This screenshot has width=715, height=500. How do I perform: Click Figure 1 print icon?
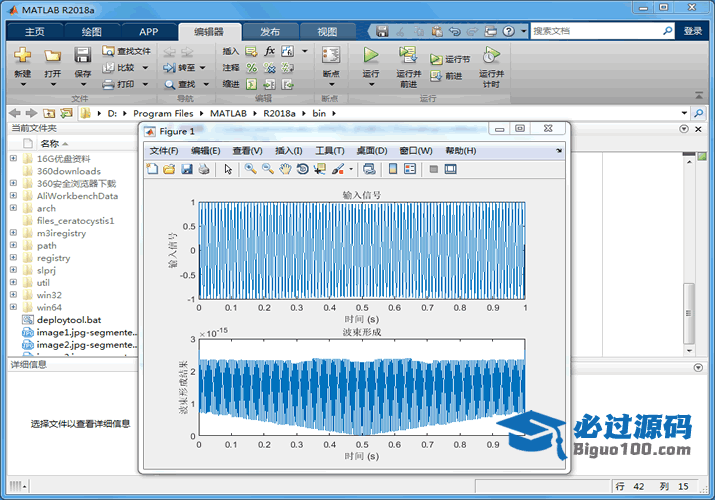[x=204, y=169]
